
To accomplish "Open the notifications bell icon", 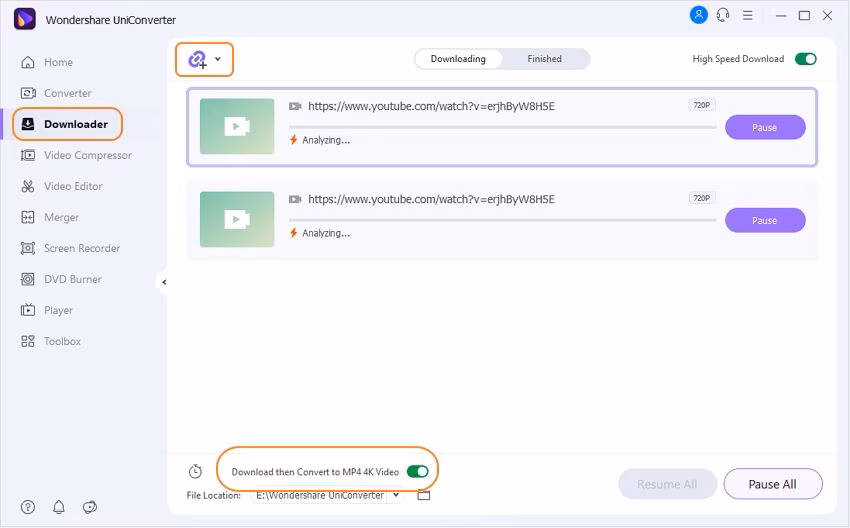I will tap(59, 507).
